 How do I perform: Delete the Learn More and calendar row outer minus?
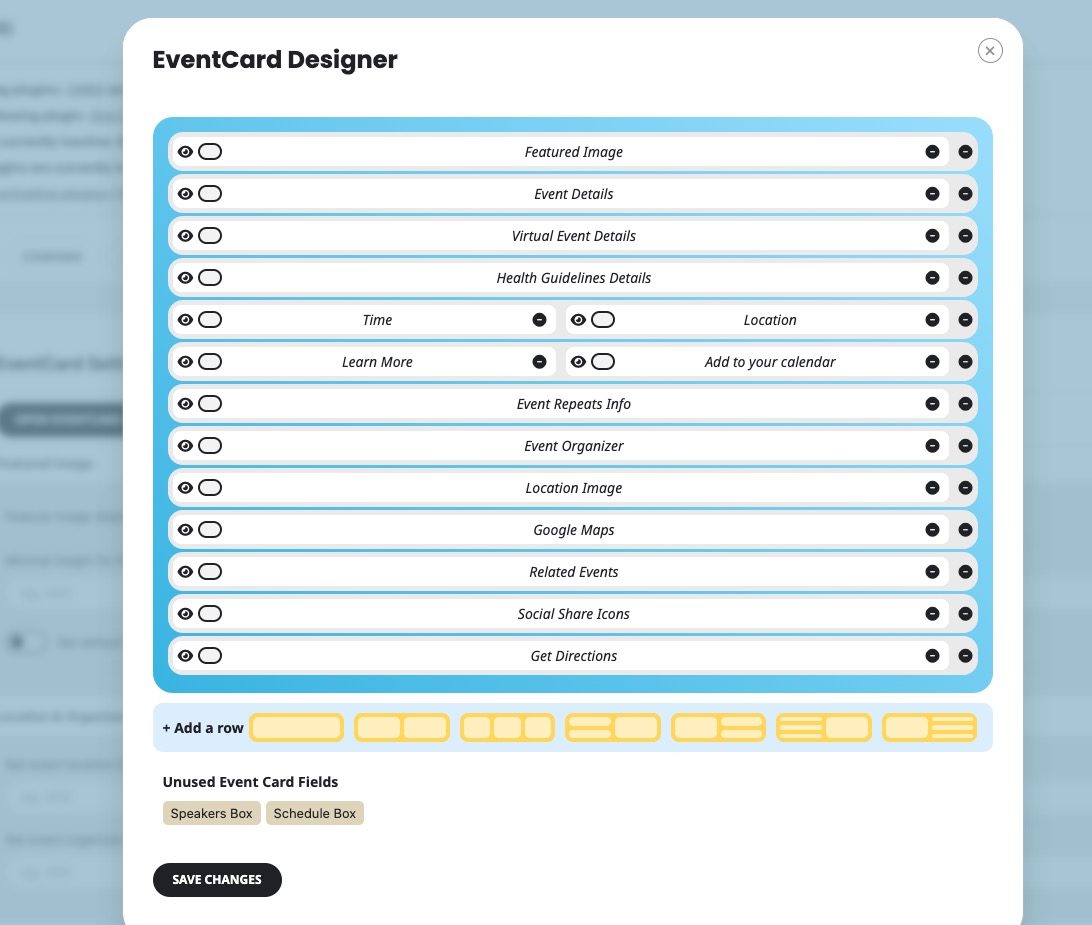[x=965, y=362]
